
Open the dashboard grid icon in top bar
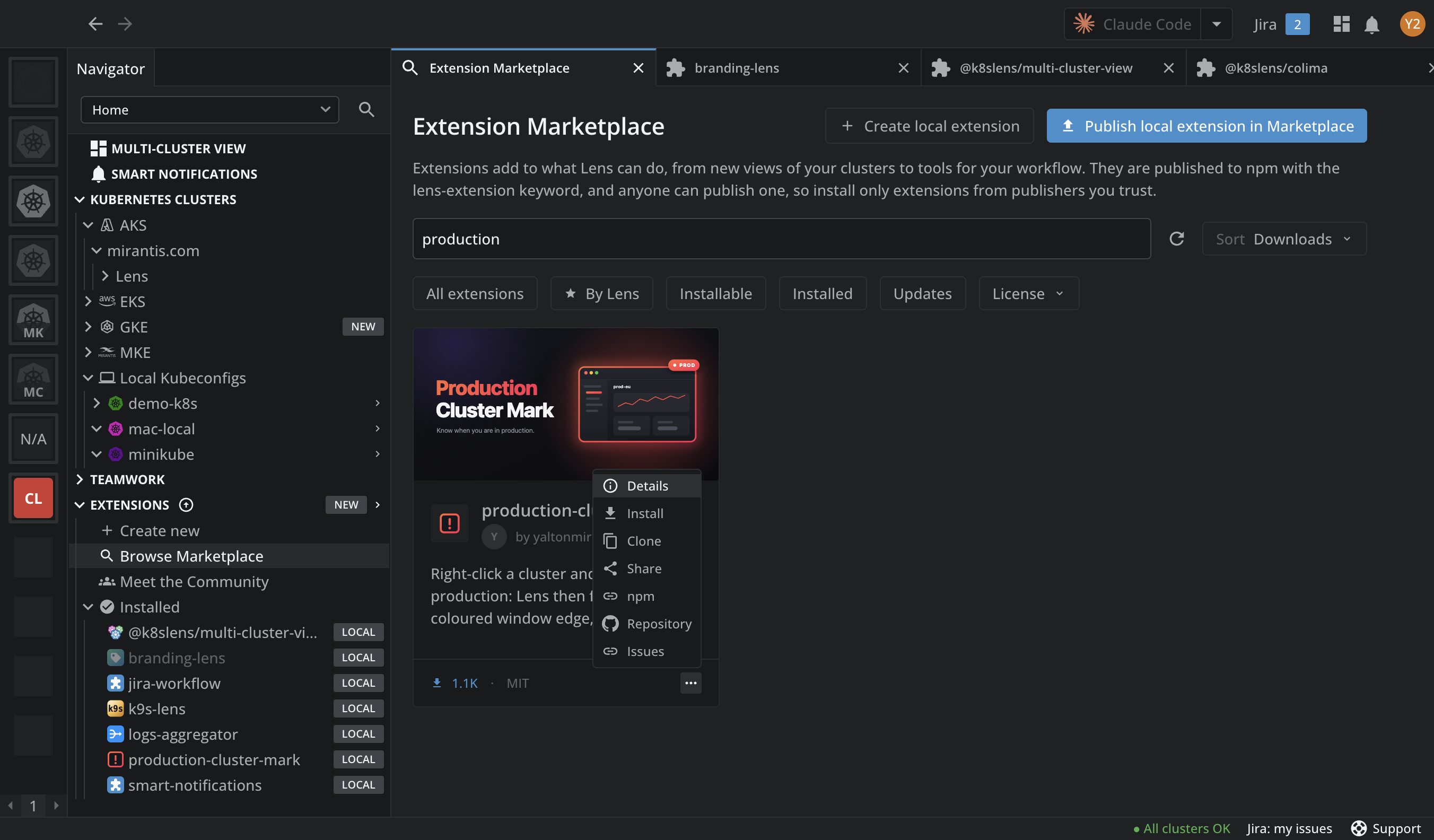coord(1341,24)
